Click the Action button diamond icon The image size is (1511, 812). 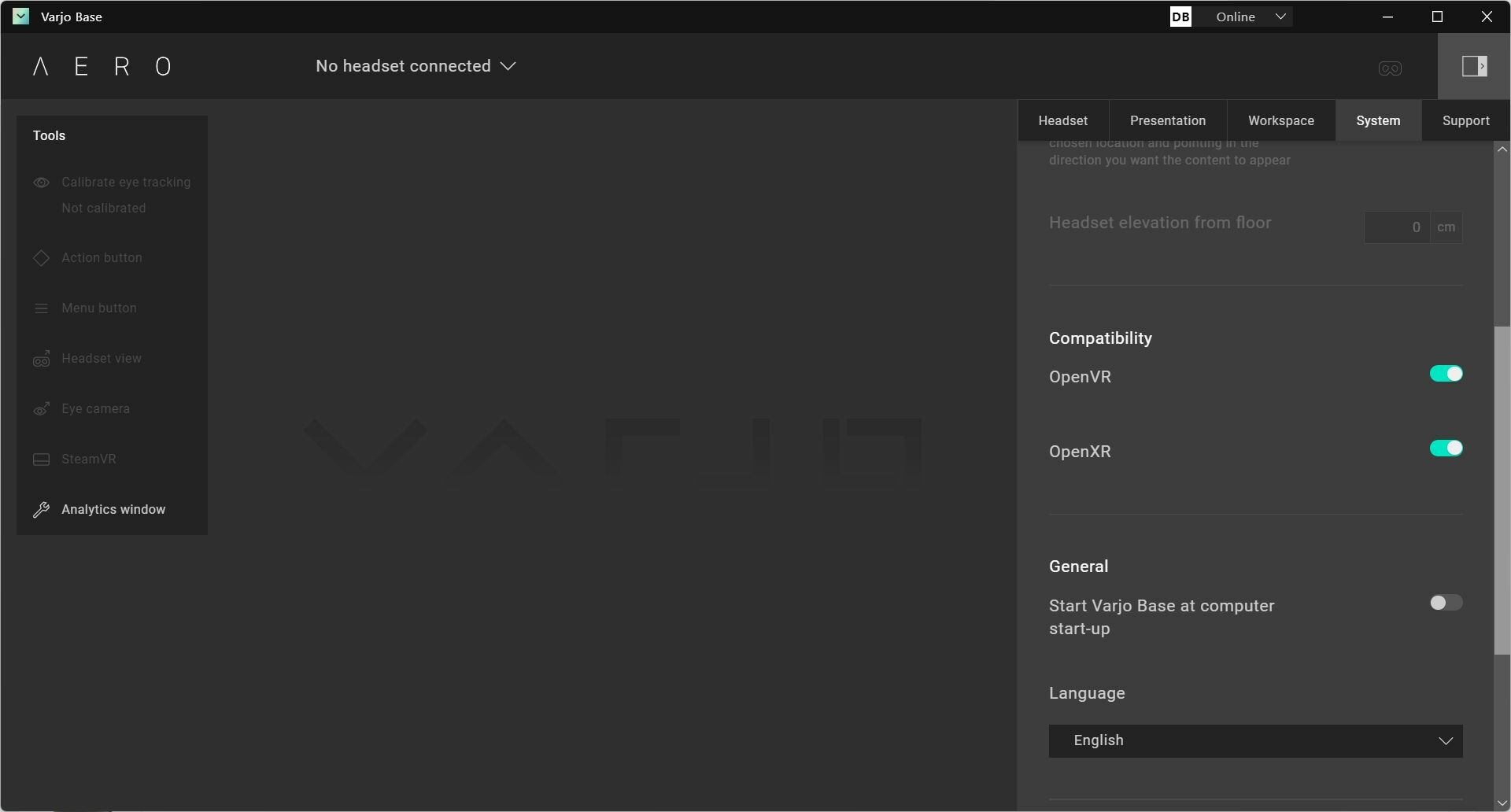[x=41, y=258]
